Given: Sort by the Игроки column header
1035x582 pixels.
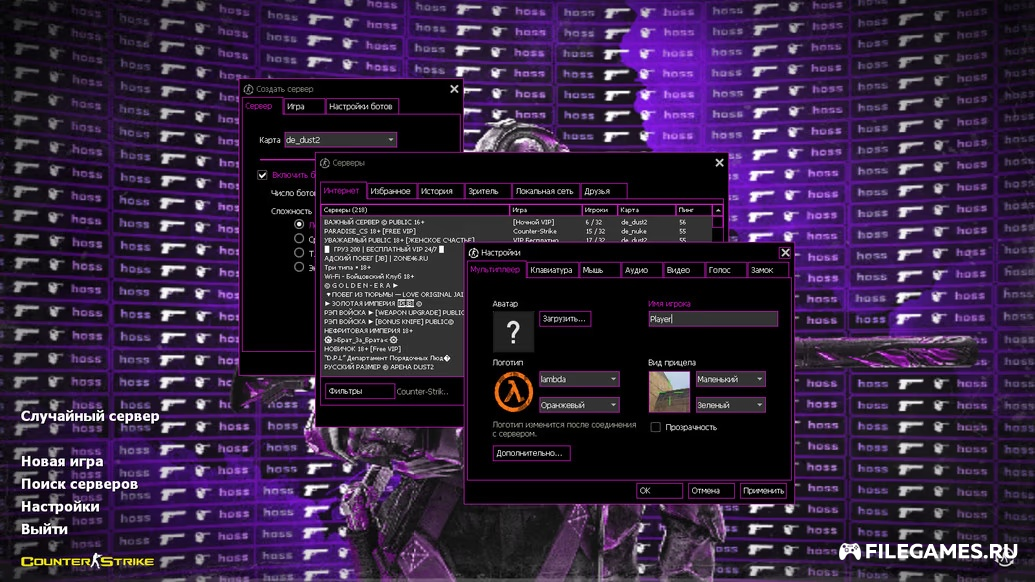Looking at the screenshot, I should 599,210.
